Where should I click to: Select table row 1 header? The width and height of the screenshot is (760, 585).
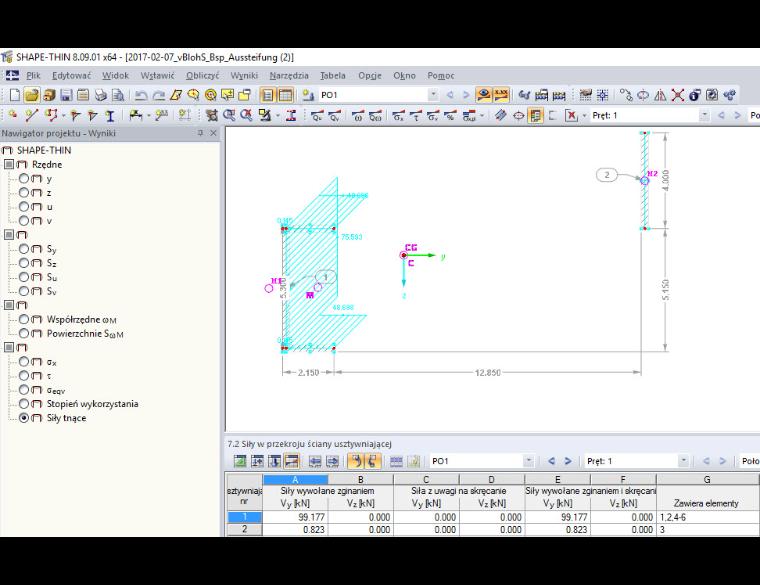coord(244,517)
